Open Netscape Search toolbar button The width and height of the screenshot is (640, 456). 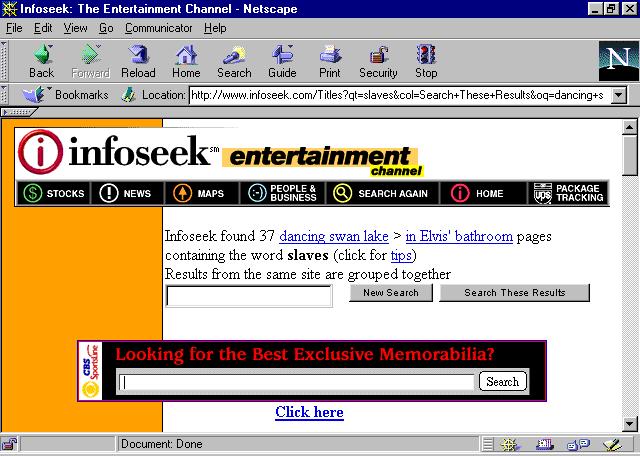click(234, 61)
